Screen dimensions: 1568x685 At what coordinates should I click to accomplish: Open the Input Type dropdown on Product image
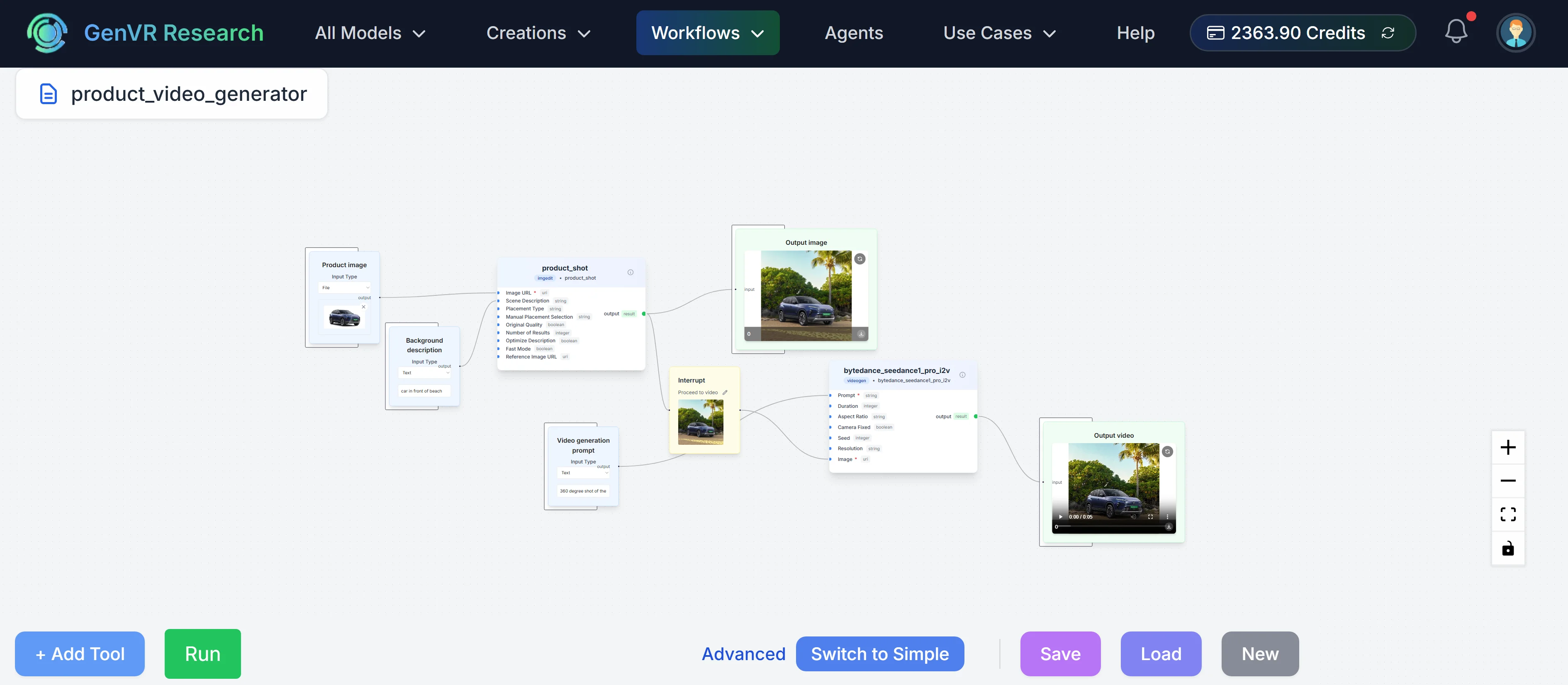(345, 288)
